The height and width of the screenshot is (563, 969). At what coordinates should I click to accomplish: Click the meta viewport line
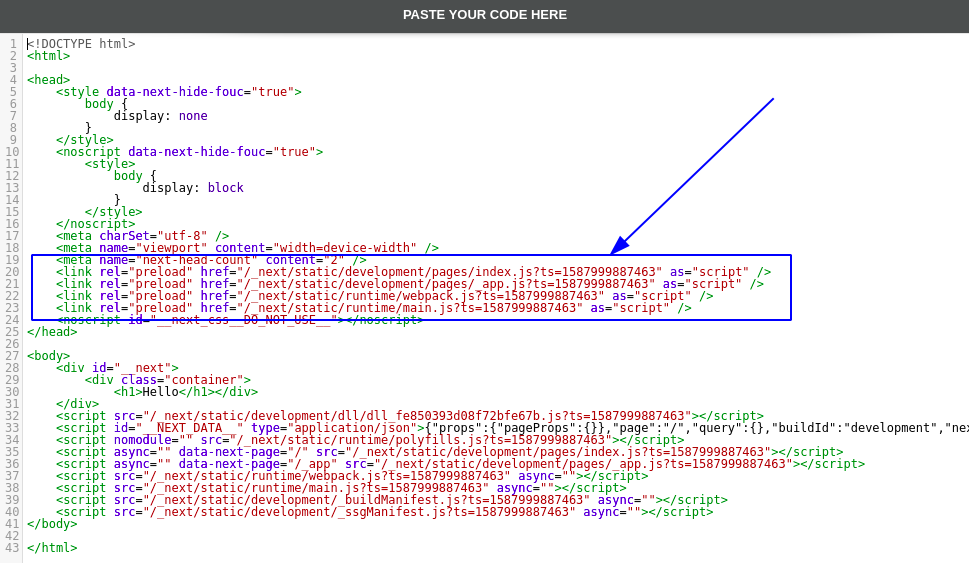[247, 248]
